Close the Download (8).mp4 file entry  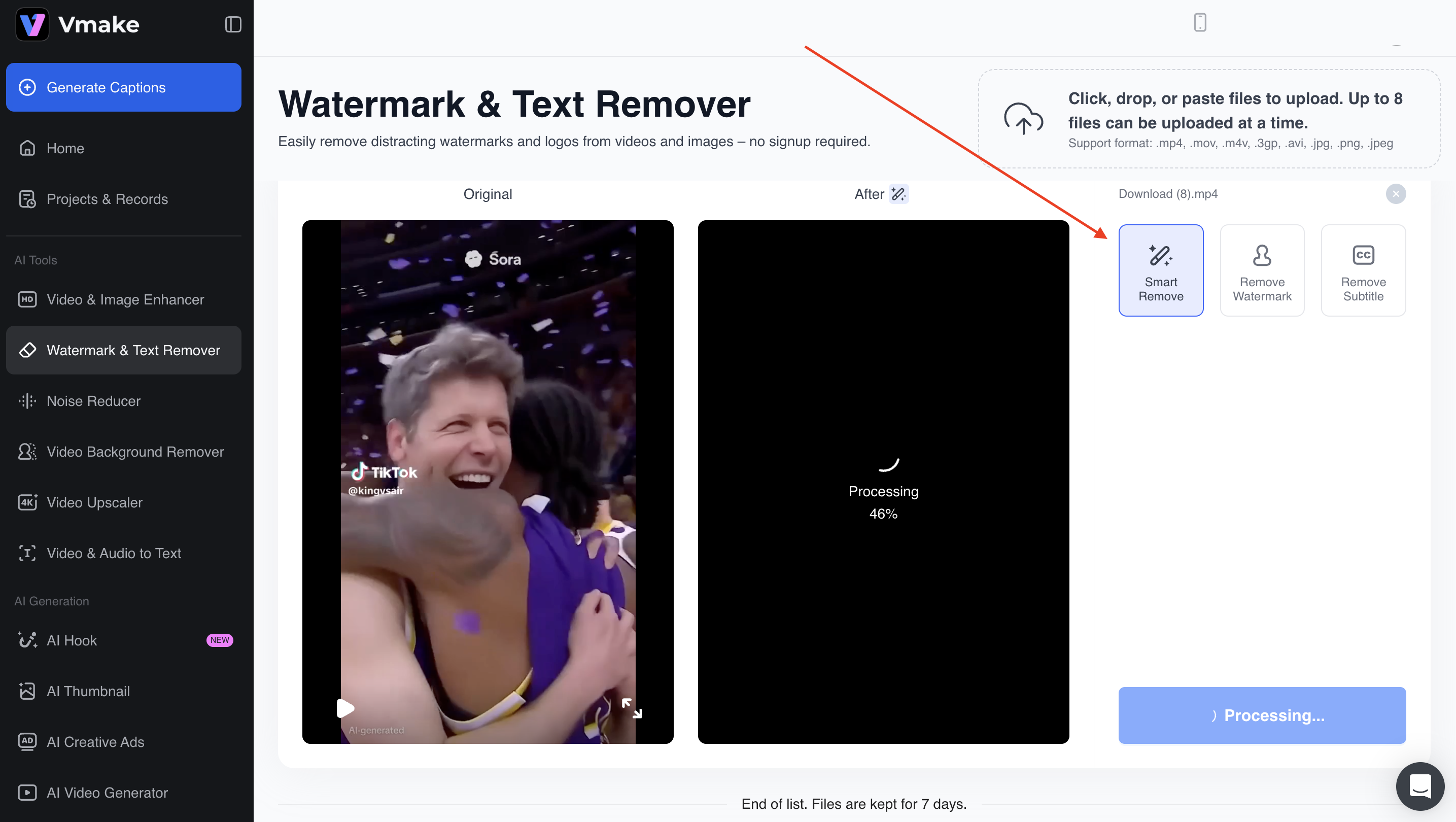(x=1396, y=194)
